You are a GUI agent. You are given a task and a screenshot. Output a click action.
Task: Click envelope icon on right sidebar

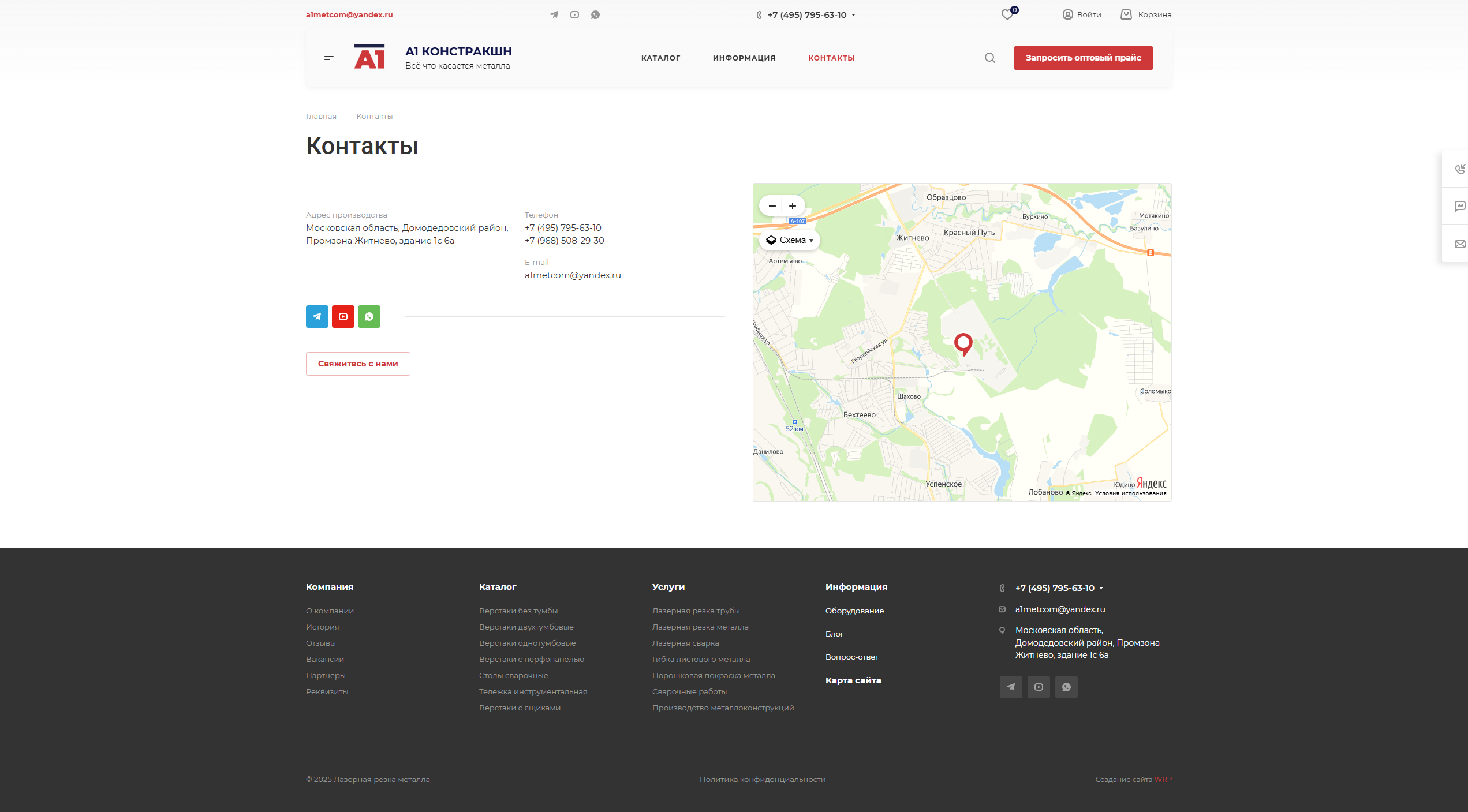point(1459,244)
